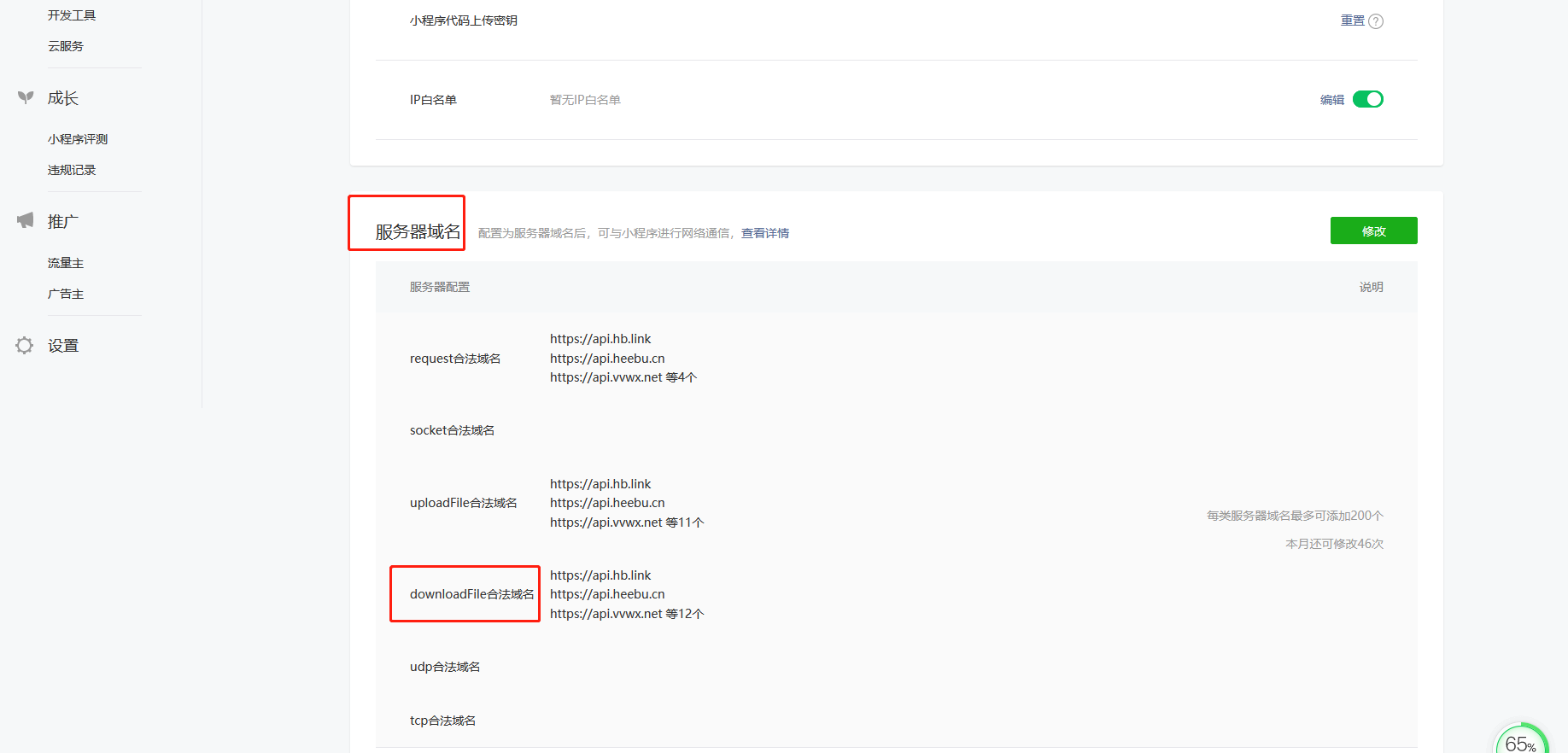Open 云服务 in the sidebar

(x=66, y=46)
